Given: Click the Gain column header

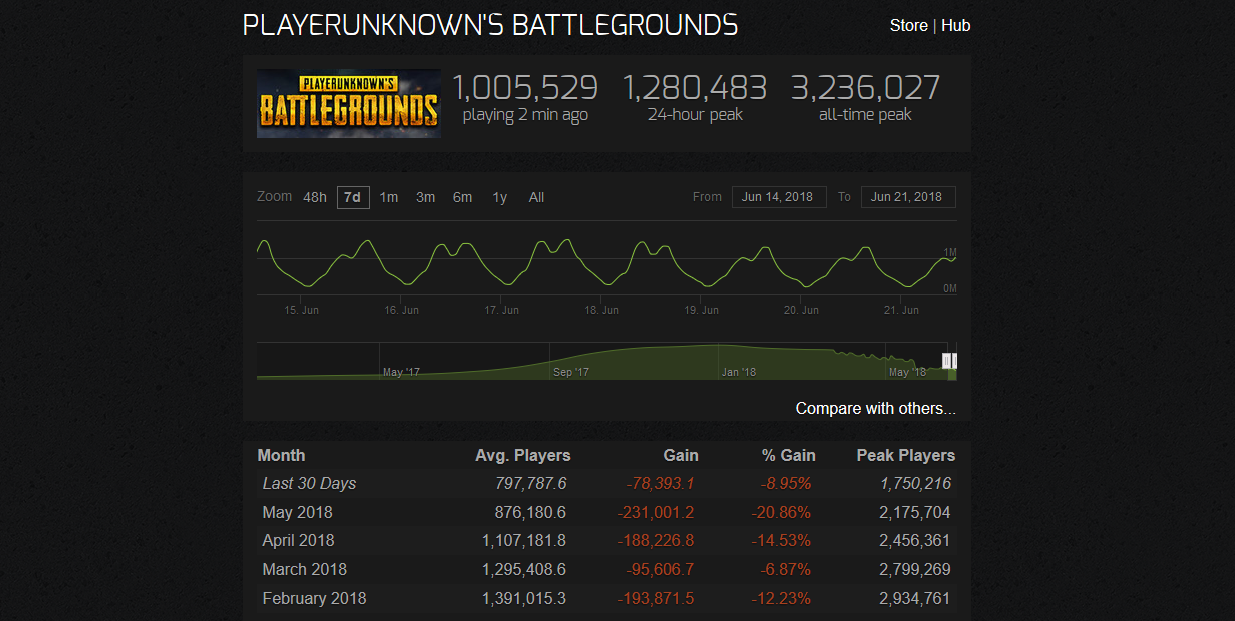Looking at the screenshot, I should pyautogui.click(x=680, y=455).
